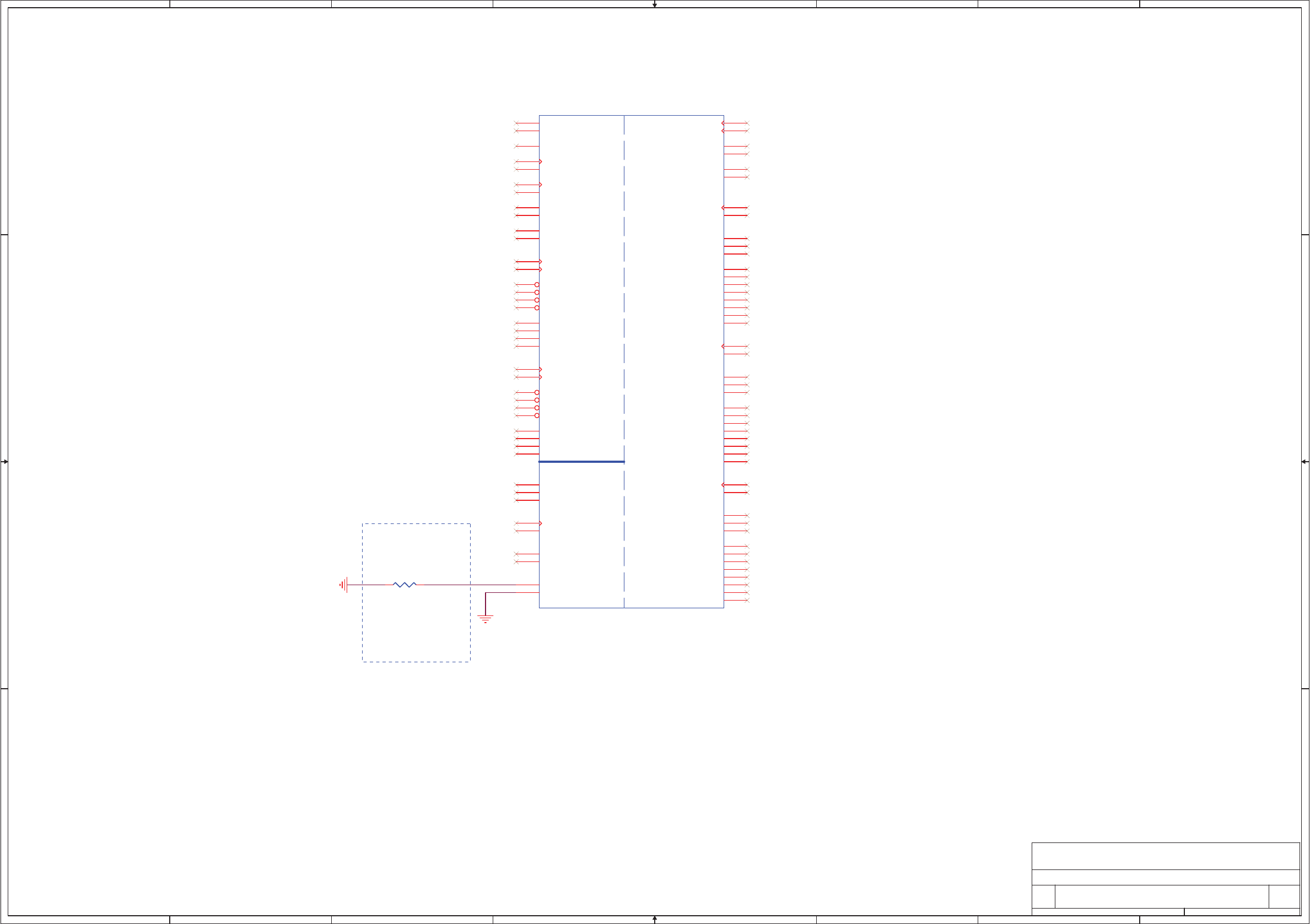Select the topmost left pin of the component
1310x924 pixels.
coord(527,123)
